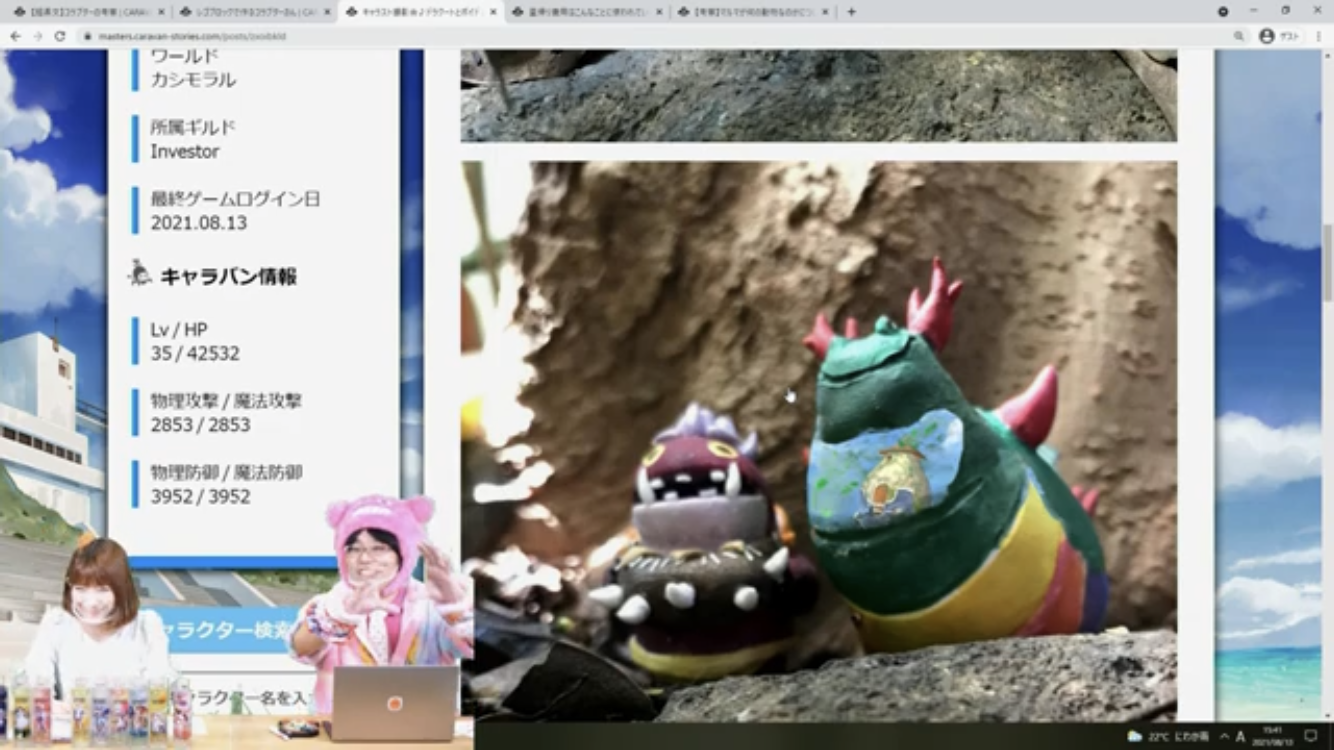Switch to the レゴブロック tab

pyautogui.click(x=254, y=12)
